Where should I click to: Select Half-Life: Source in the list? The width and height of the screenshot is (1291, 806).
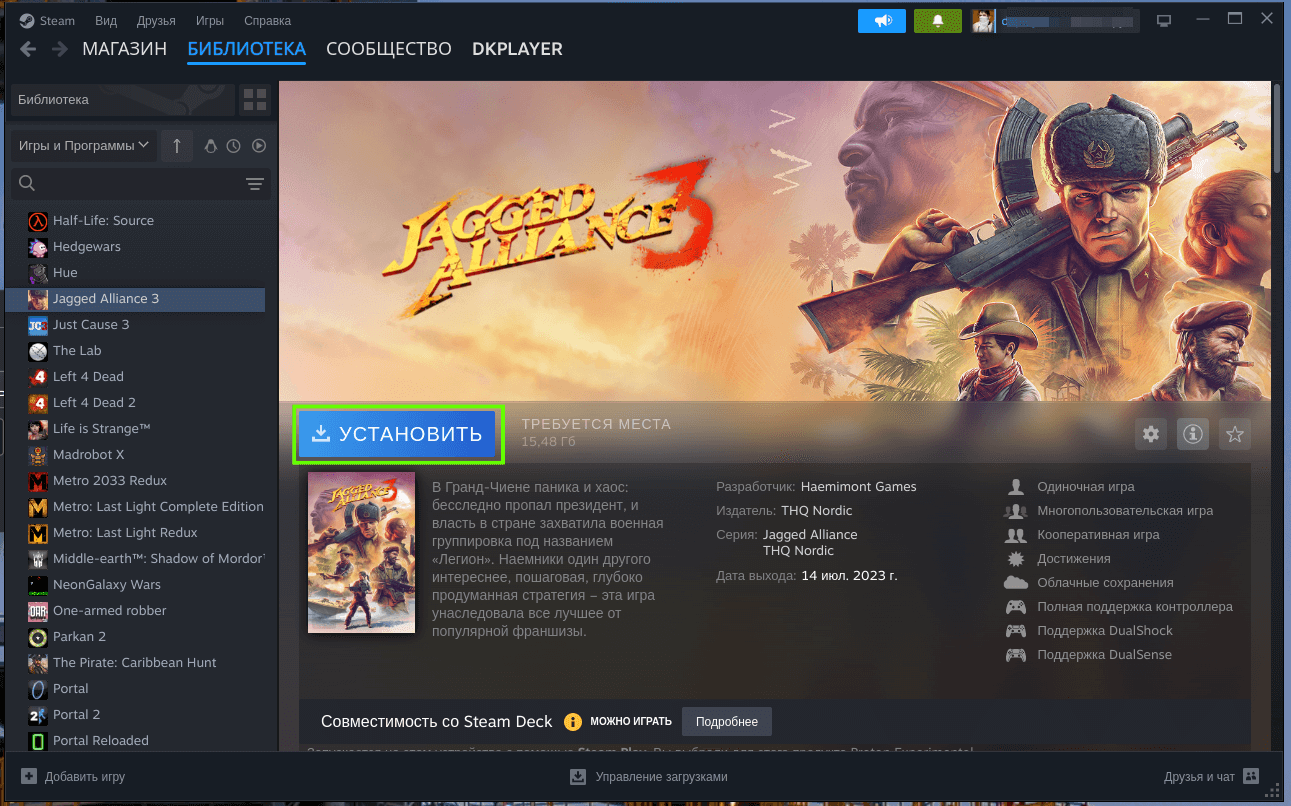135,221
